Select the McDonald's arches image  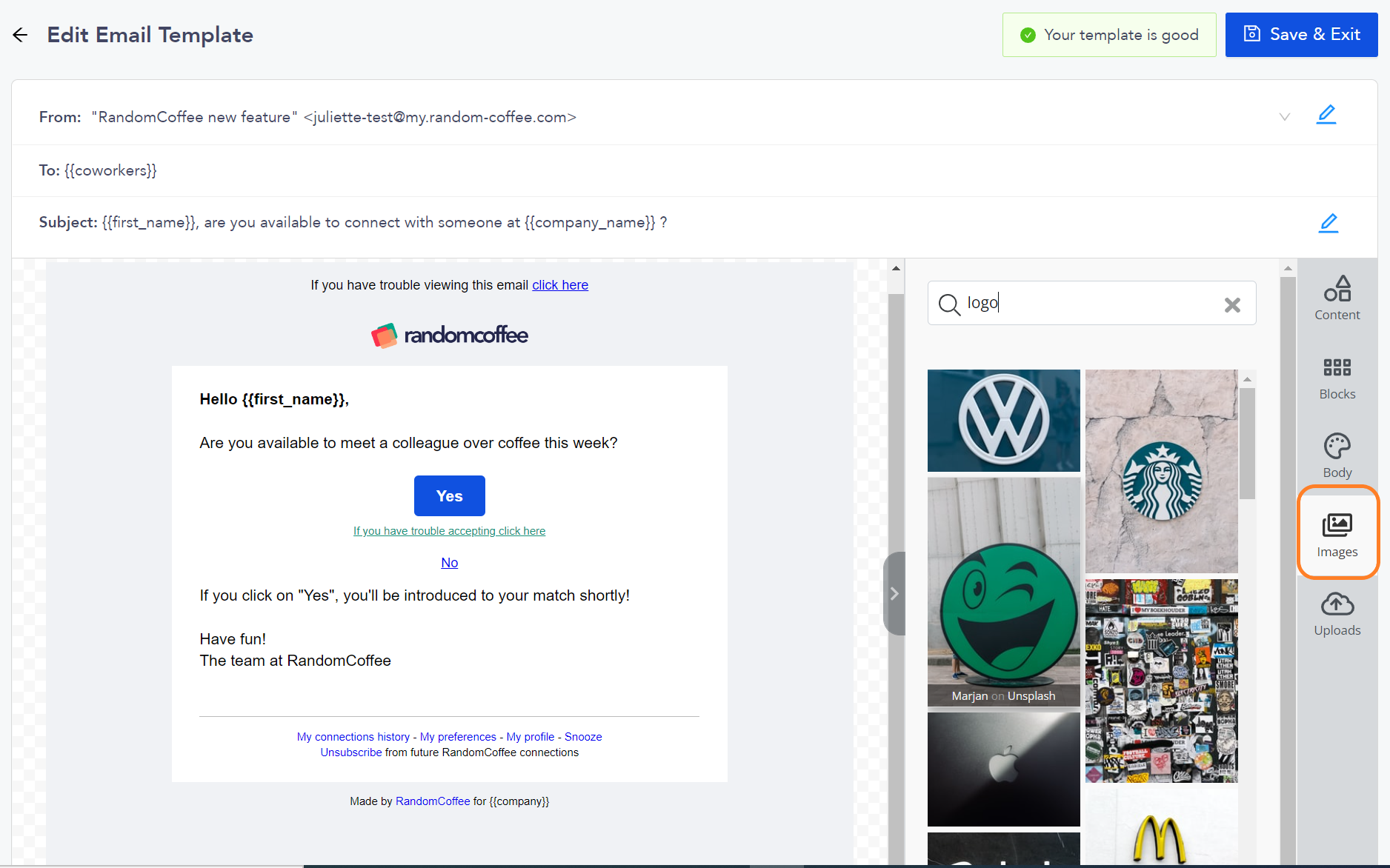pyautogui.click(x=1161, y=828)
